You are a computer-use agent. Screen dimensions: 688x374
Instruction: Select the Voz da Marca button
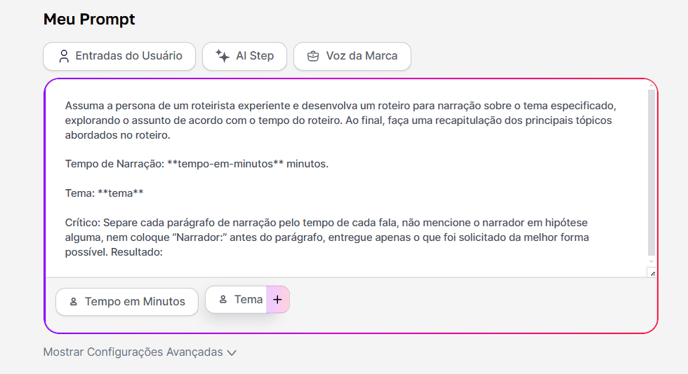(x=352, y=56)
